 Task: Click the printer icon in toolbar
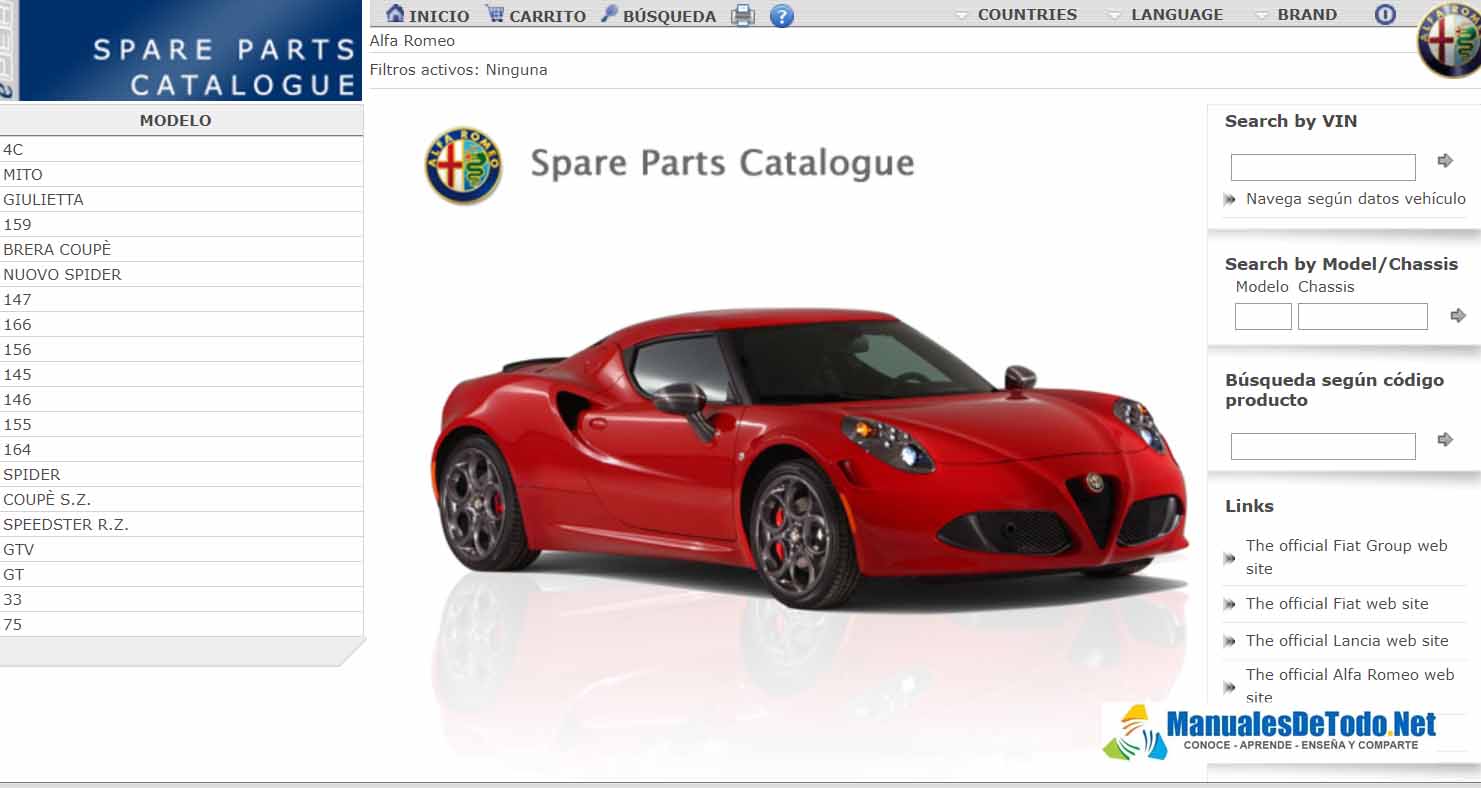click(742, 15)
